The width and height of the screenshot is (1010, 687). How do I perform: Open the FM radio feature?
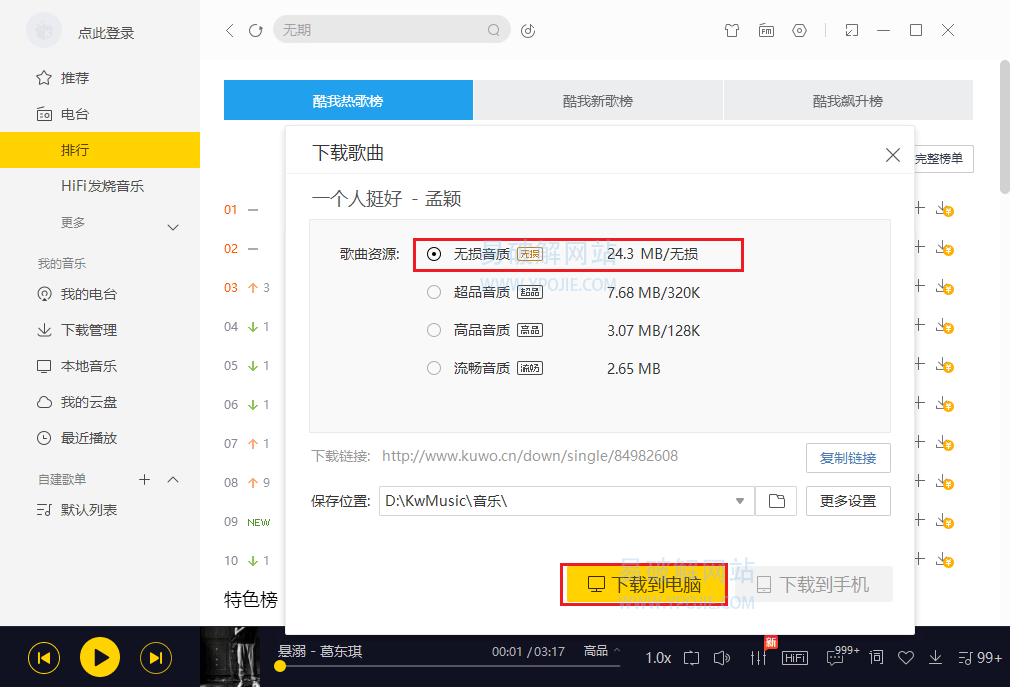tap(766, 30)
